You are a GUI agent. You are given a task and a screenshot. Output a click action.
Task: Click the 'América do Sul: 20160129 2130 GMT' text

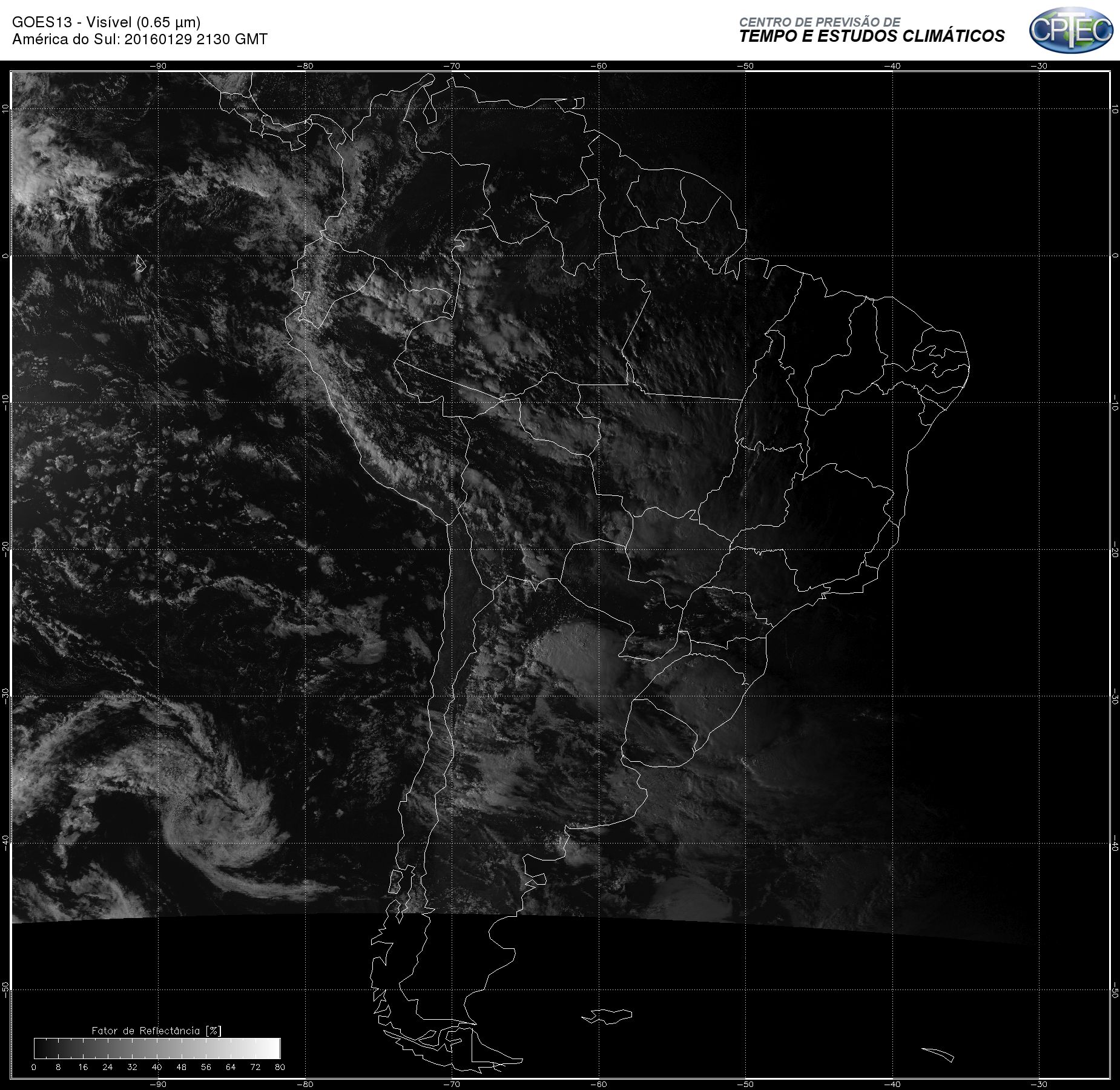(x=140, y=39)
